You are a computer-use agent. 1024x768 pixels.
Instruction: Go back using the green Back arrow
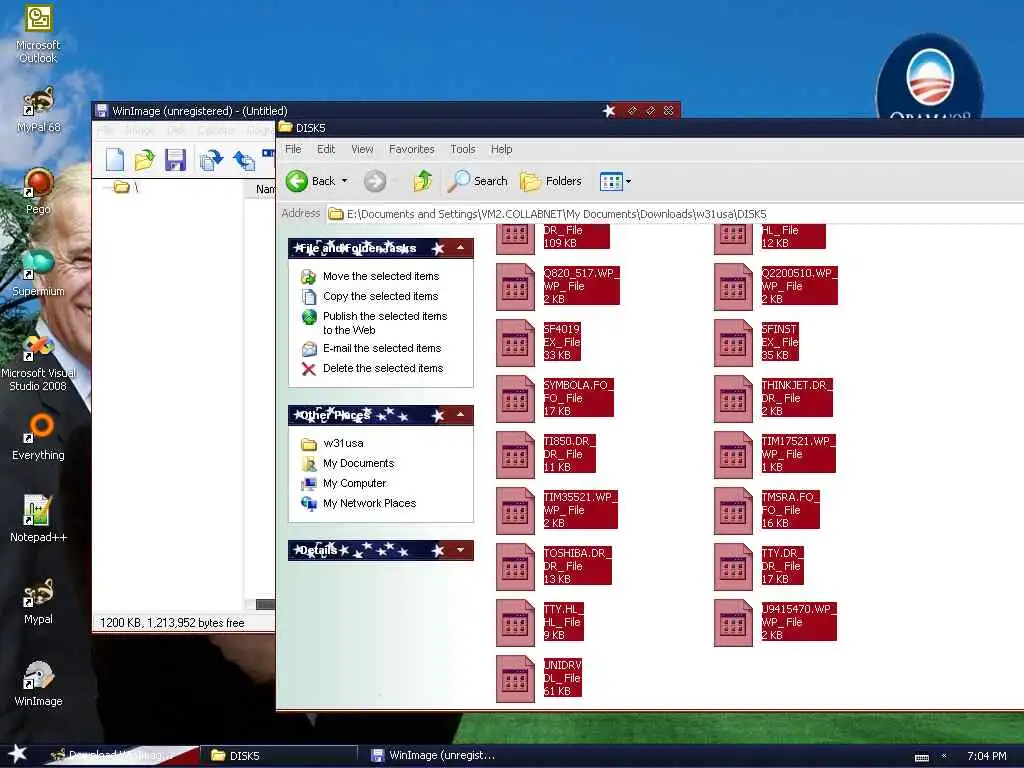[296, 181]
